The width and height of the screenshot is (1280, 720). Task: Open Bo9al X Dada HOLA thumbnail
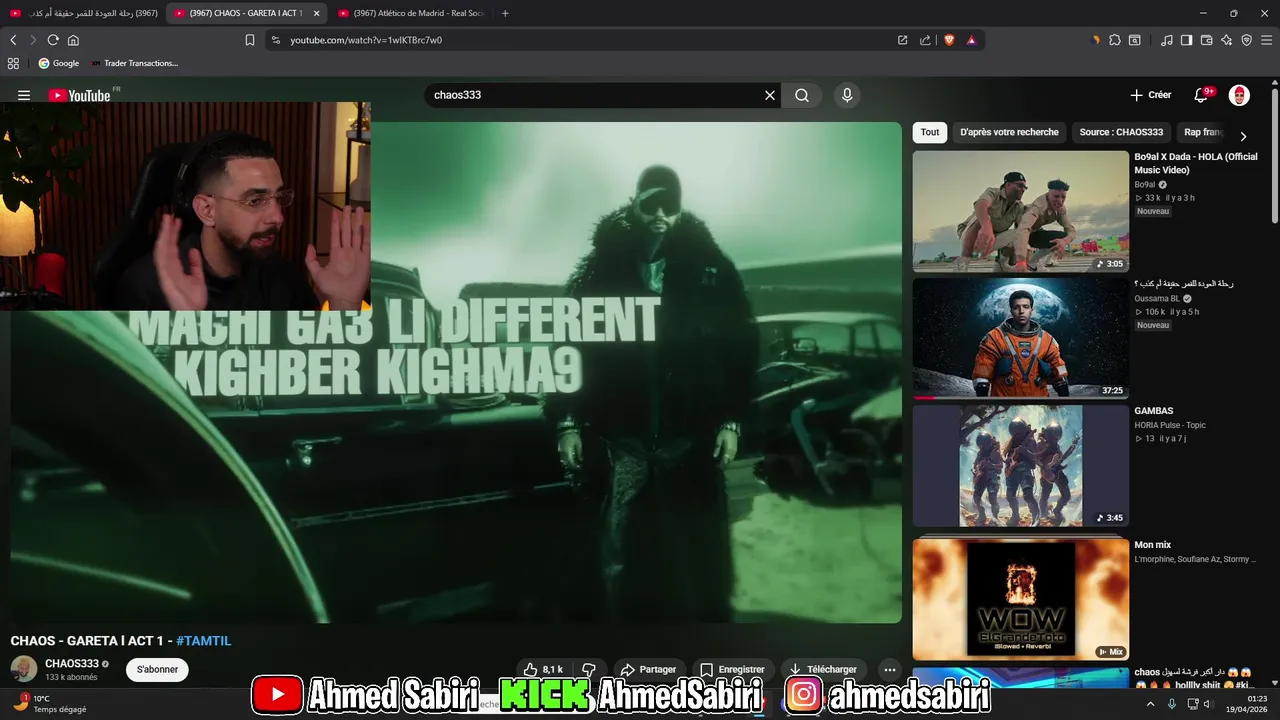(x=1020, y=211)
